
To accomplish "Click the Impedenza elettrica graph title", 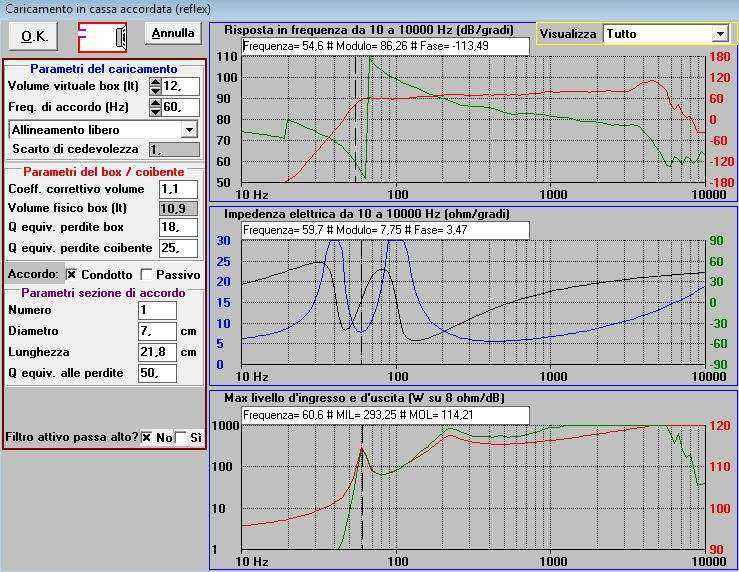I will 367,214.
